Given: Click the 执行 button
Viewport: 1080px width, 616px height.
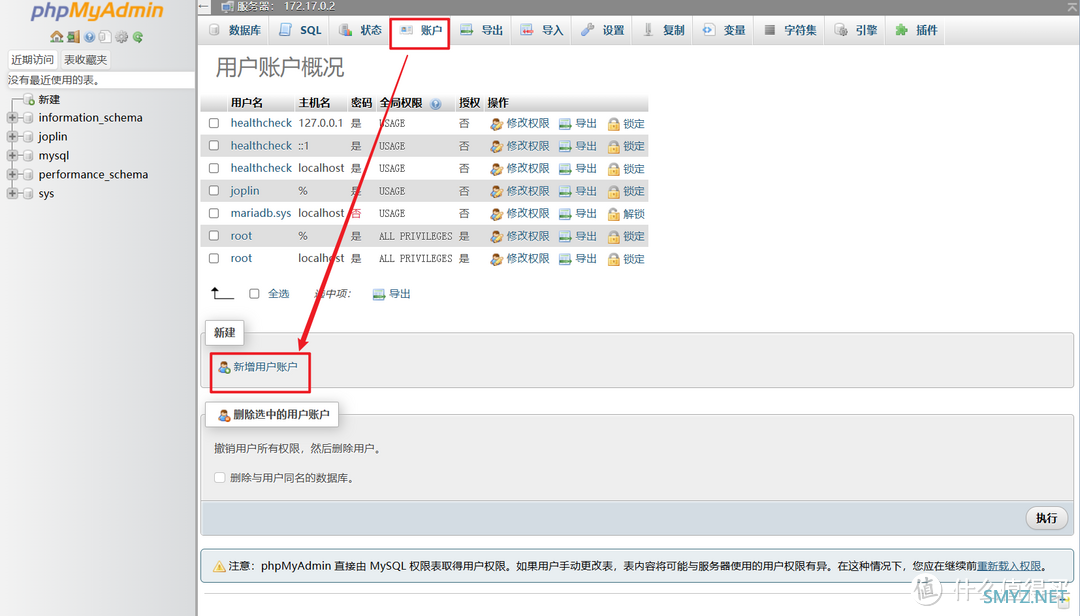Looking at the screenshot, I should click(1046, 518).
